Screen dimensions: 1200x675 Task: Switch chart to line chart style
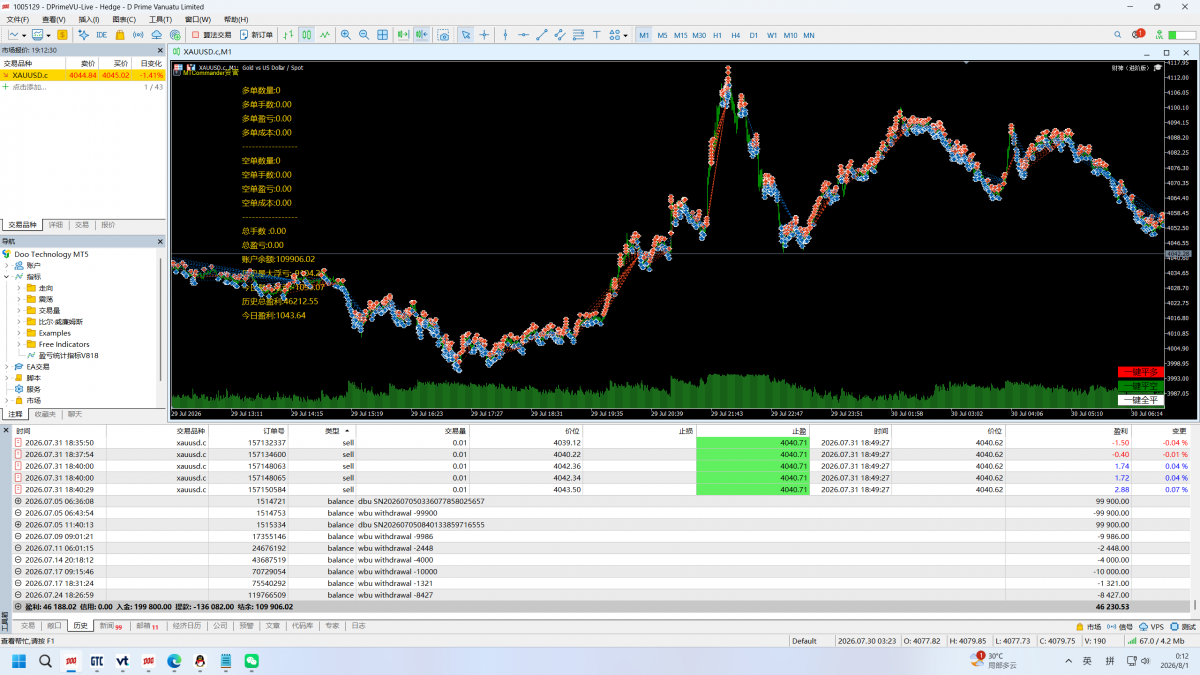(325, 35)
